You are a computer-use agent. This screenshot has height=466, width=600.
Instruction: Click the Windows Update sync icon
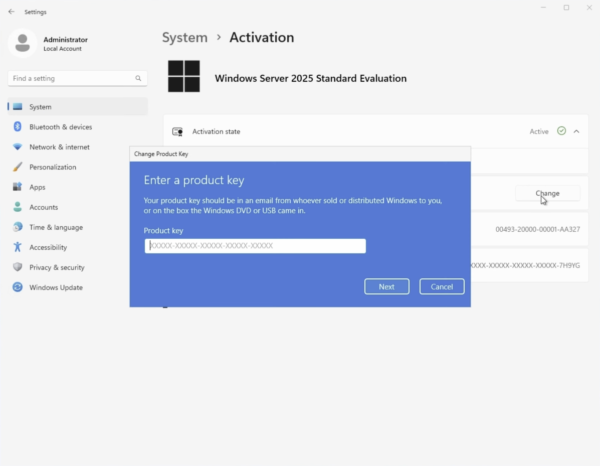point(18,287)
